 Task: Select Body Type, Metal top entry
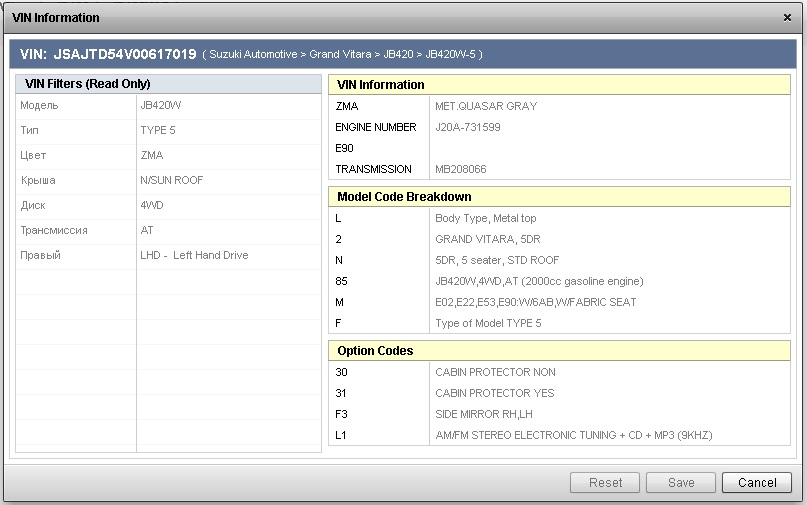(x=485, y=218)
